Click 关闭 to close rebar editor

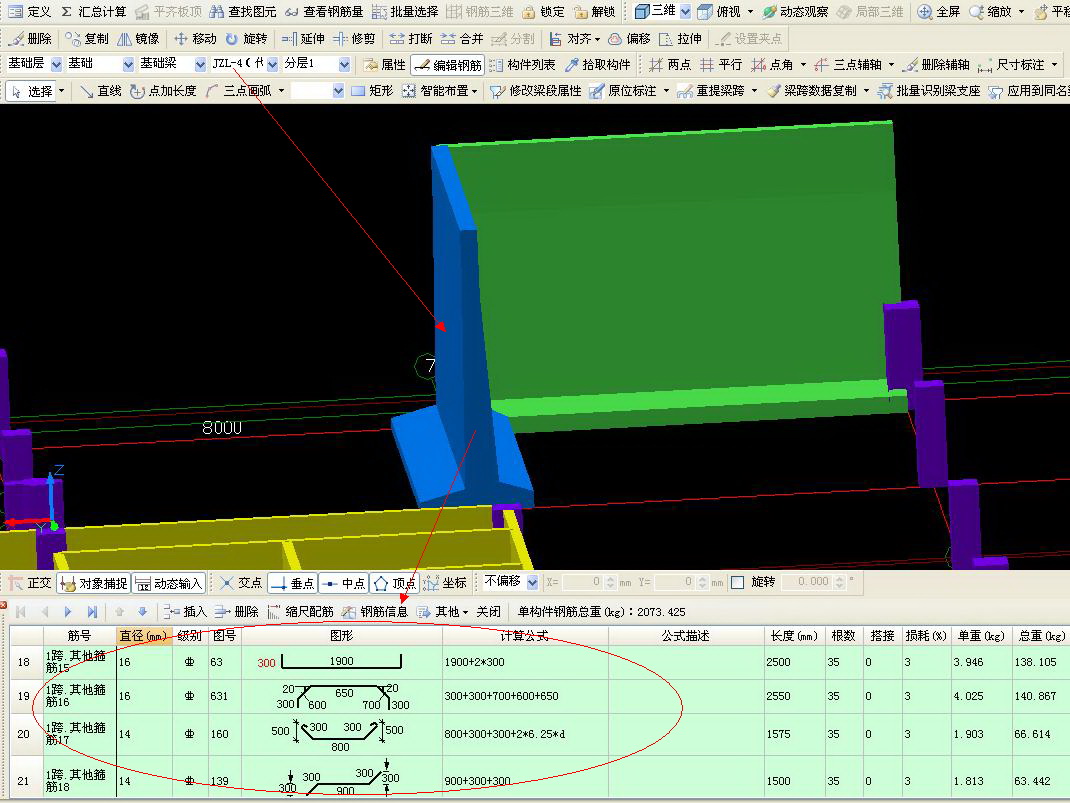tap(489, 612)
